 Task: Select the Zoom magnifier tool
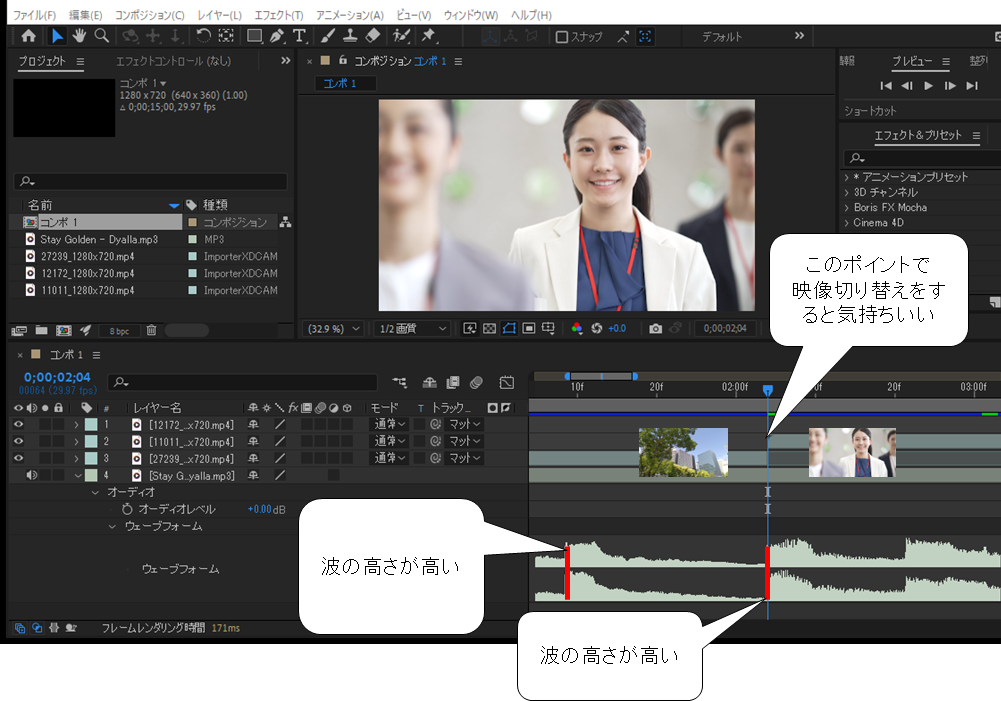(x=101, y=36)
